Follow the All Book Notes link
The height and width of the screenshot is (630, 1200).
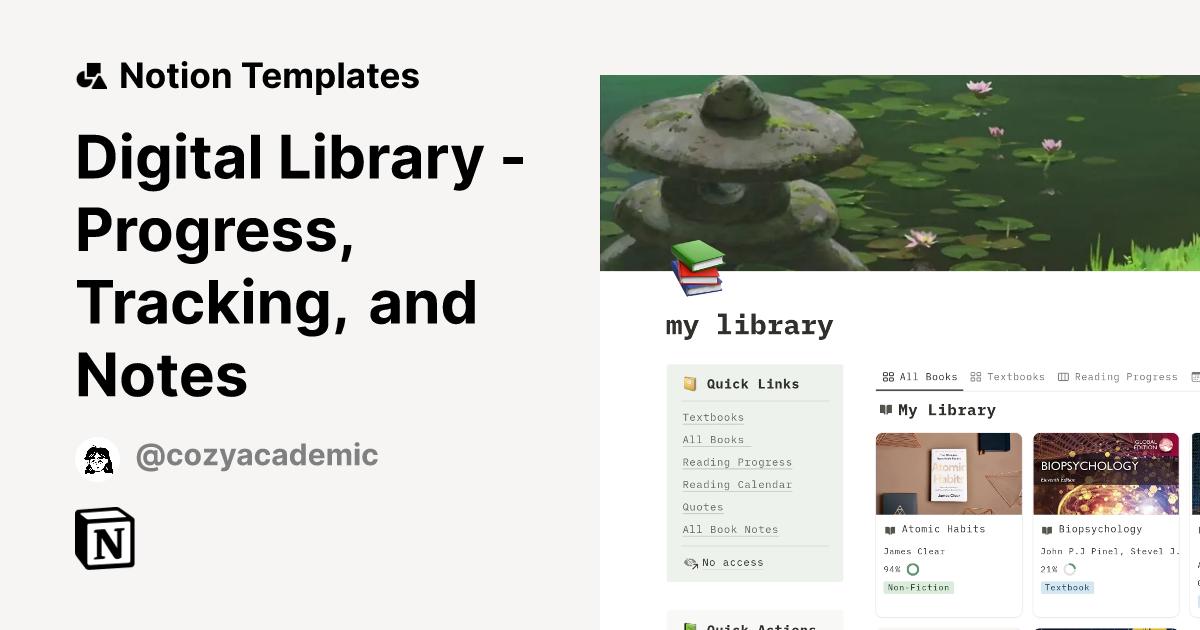[730, 530]
